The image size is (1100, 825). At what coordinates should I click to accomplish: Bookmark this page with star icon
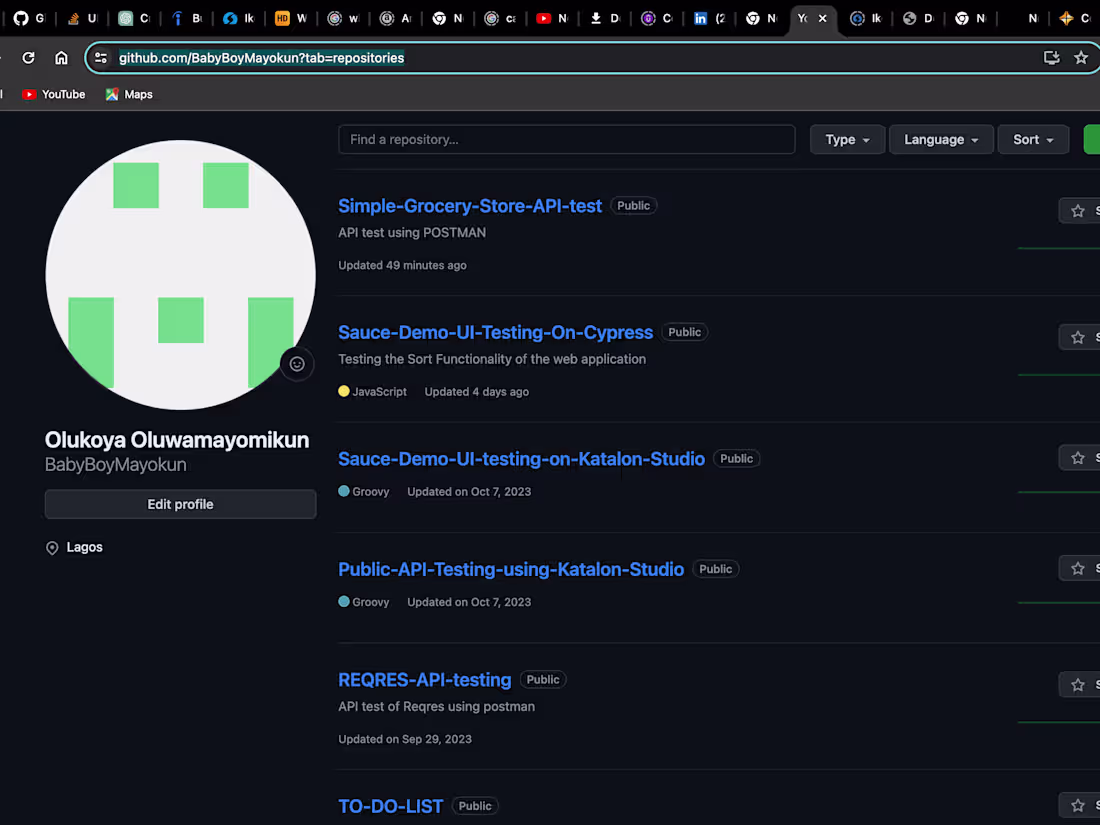pyautogui.click(x=1081, y=58)
